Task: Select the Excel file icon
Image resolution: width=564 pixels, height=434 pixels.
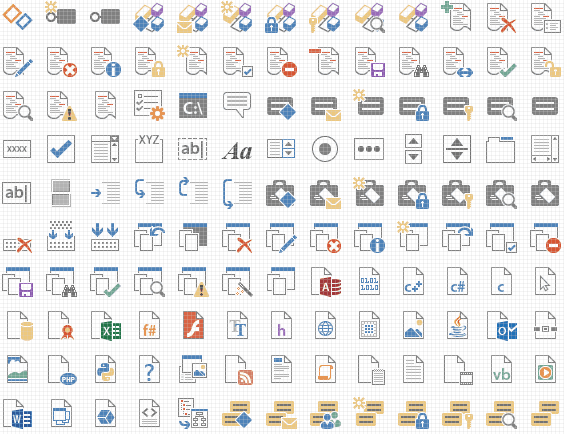Action: pyautogui.click(x=106, y=326)
